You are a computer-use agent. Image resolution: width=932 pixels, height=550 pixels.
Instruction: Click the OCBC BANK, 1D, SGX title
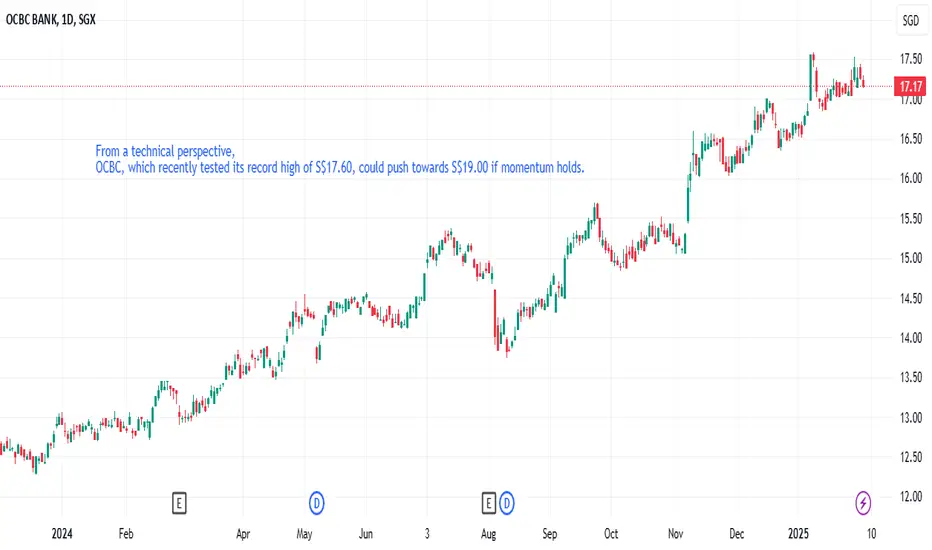tap(51, 20)
